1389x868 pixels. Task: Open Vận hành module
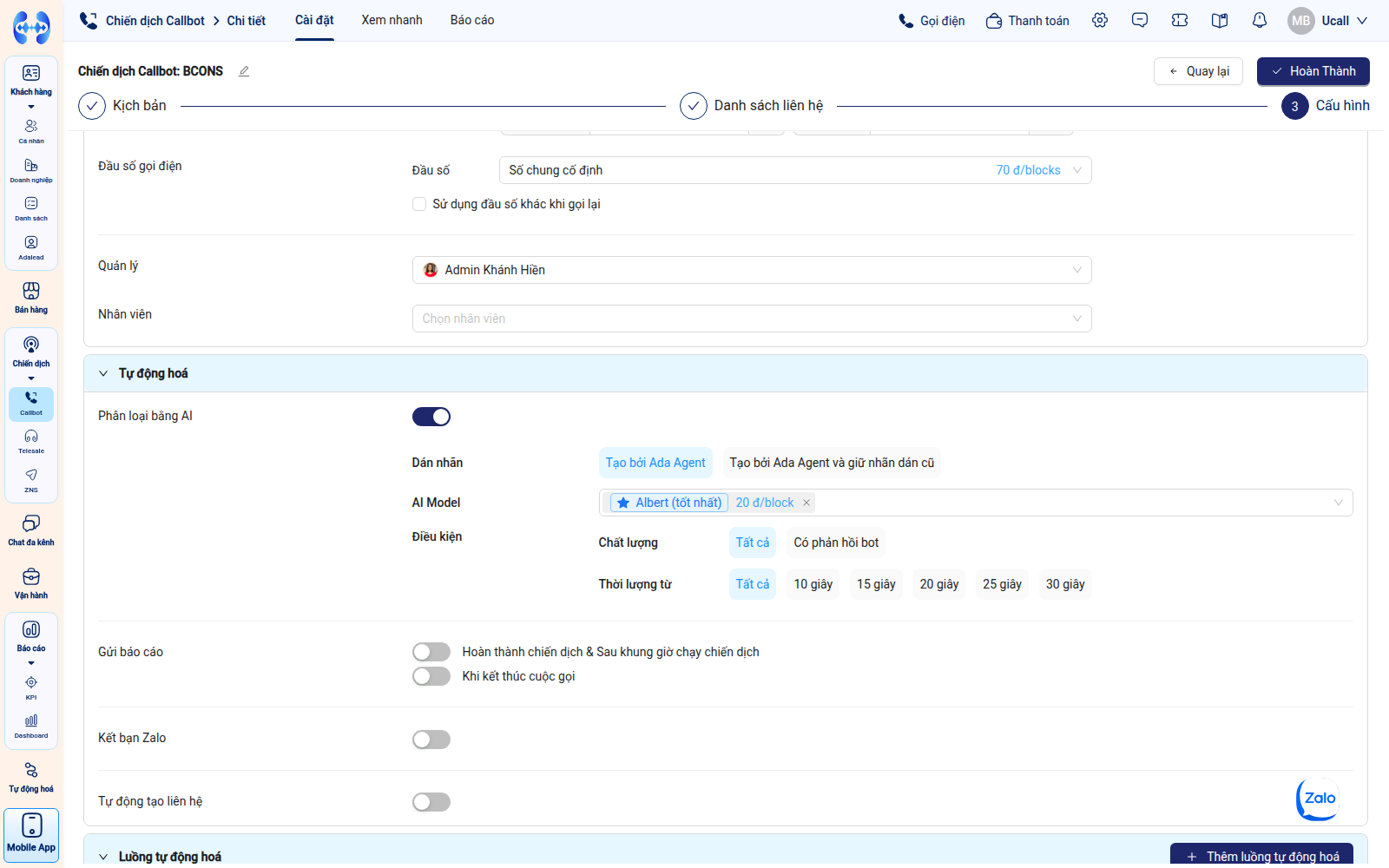pyautogui.click(x=31, y=583)
